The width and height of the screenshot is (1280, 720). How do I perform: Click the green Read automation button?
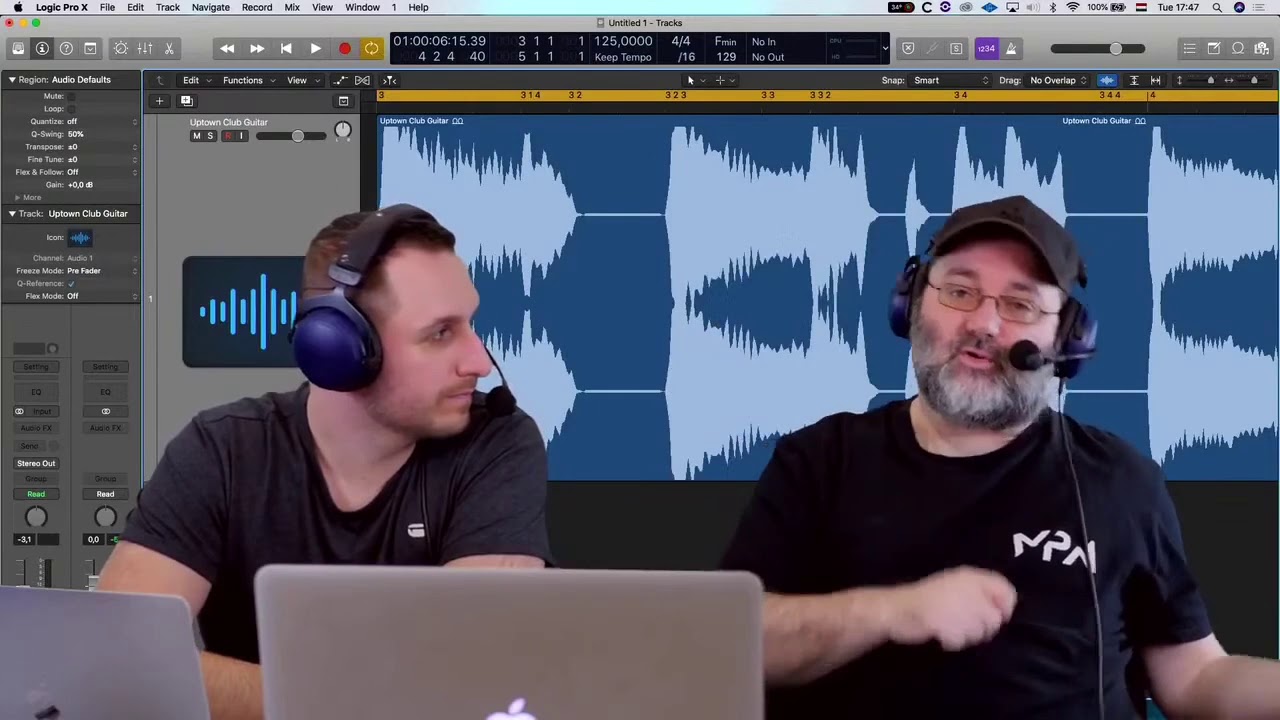coord(36,494)
